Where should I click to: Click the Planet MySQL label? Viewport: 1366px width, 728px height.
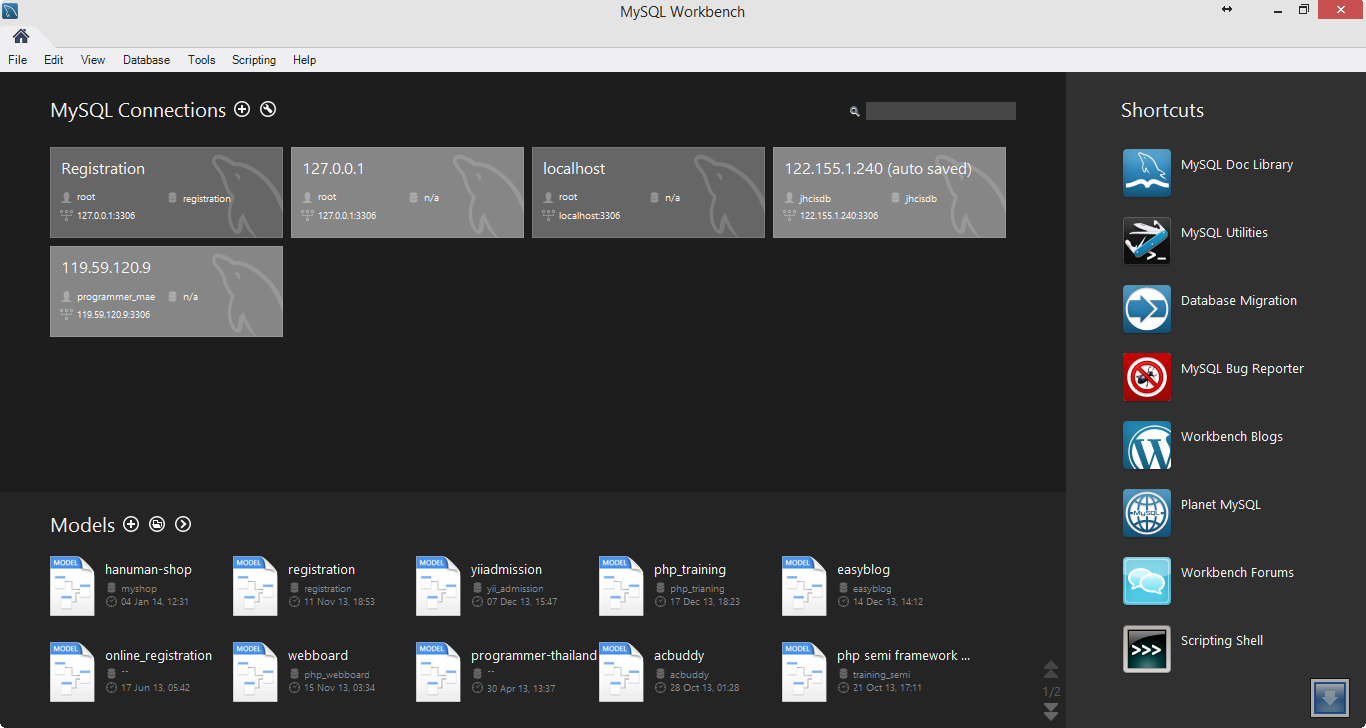tap(1221, 505)
